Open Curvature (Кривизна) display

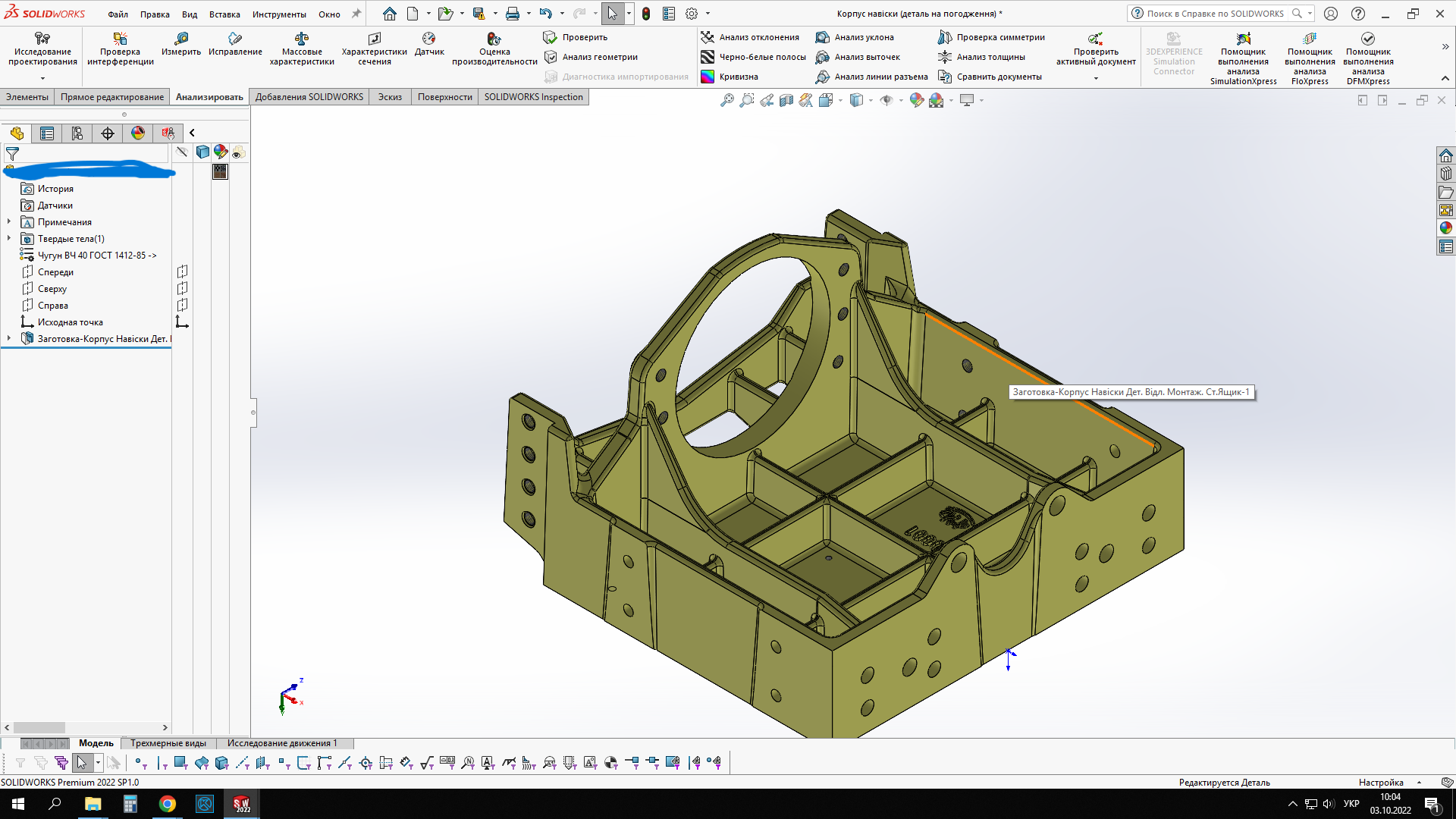(730, 77)
